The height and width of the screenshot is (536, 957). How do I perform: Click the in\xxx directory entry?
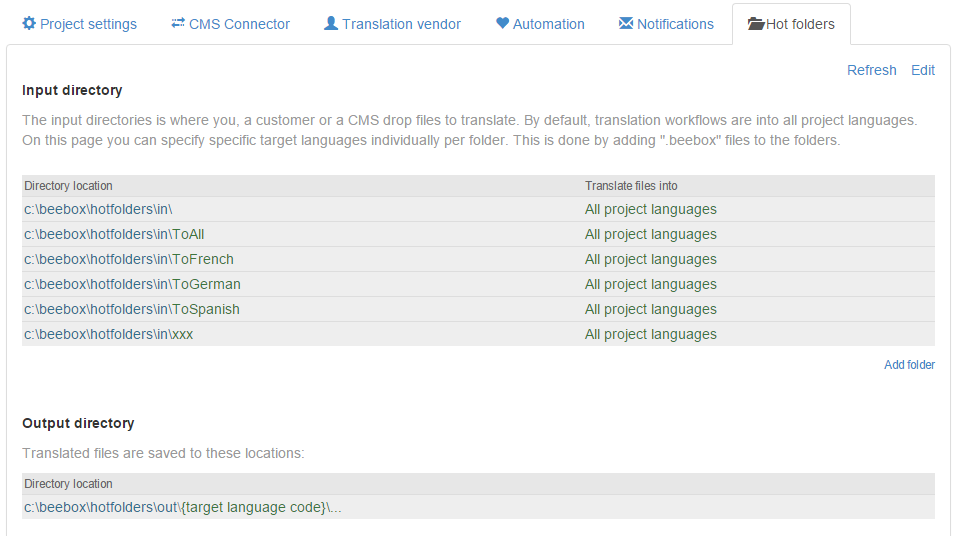[x=109, y=335]
